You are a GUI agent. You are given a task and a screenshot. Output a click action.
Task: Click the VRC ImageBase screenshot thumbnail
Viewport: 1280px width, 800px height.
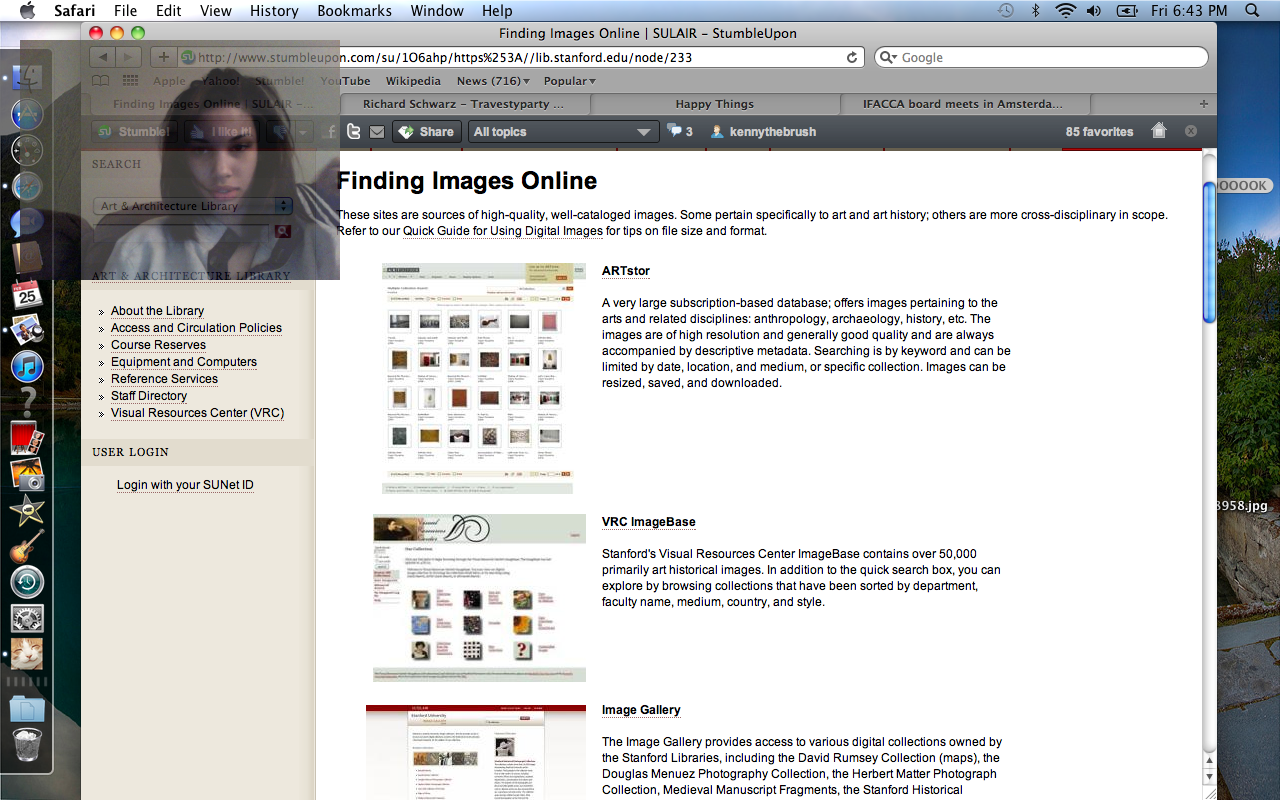point(479,598)
